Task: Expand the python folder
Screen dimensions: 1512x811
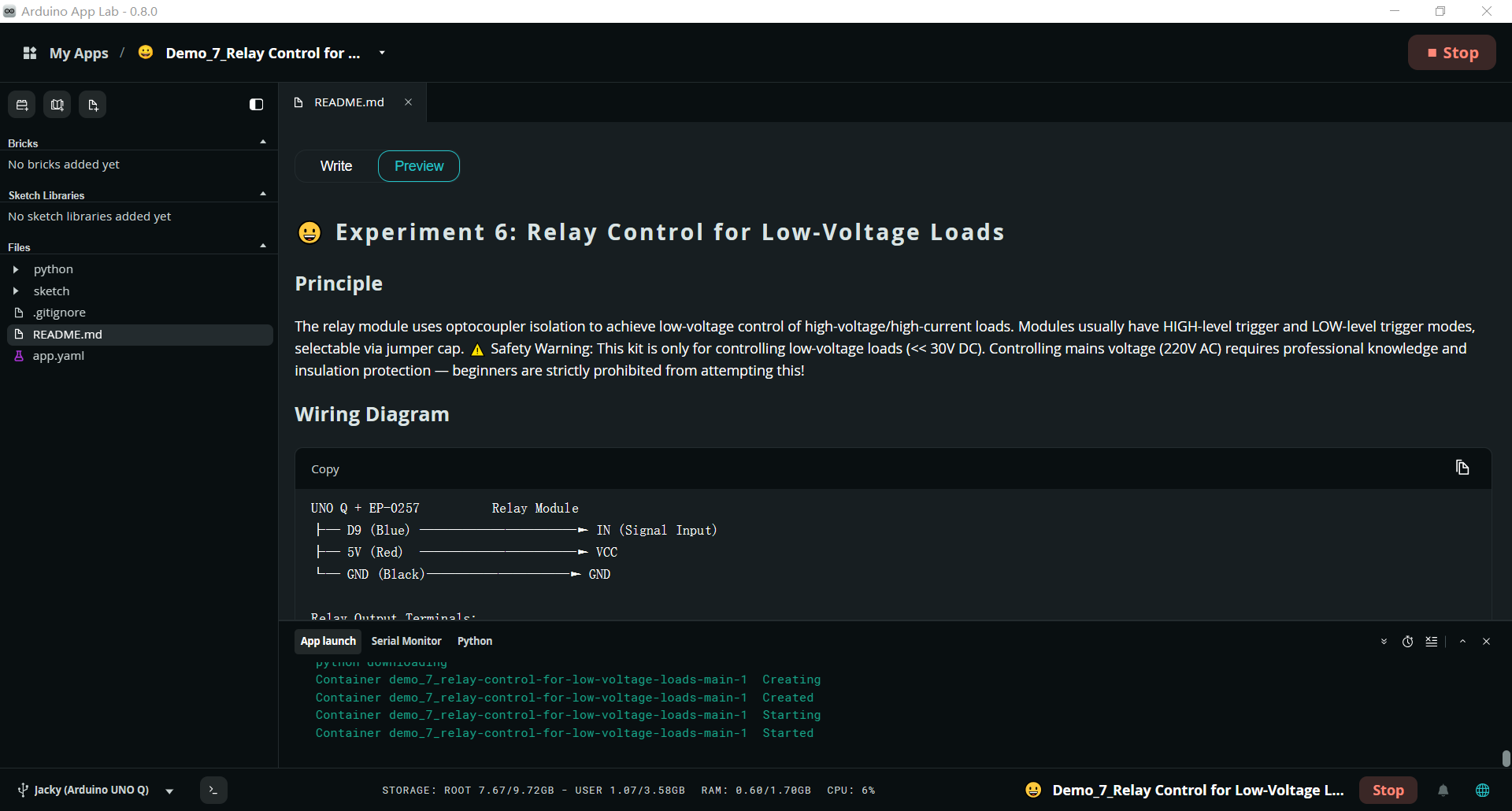Action: (16, 269)
